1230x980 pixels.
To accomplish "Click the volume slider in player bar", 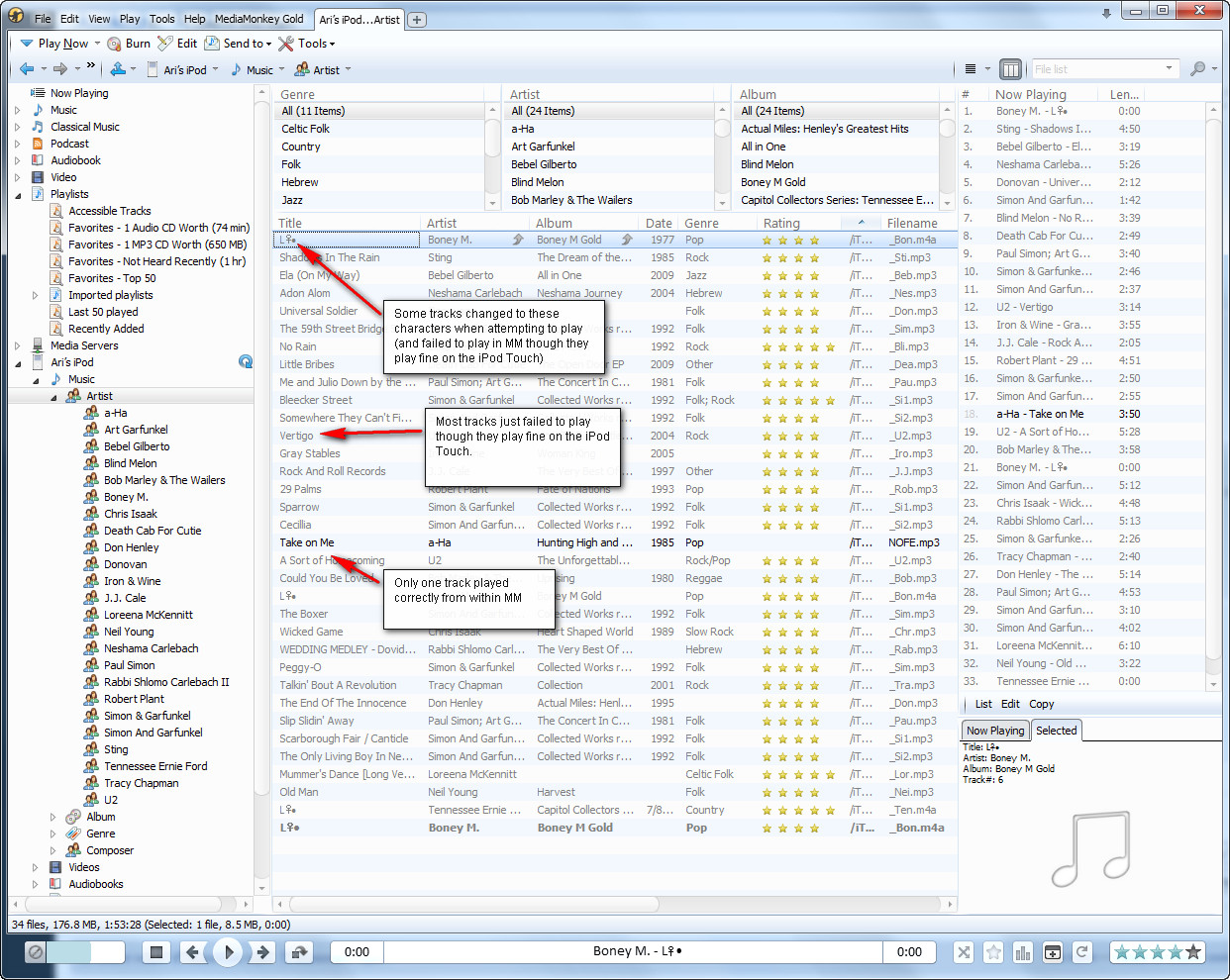I will click(85, 952).
